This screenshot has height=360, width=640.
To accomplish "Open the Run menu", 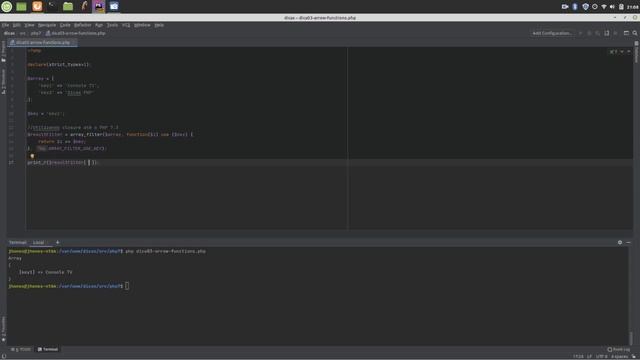I will [99, 25].
